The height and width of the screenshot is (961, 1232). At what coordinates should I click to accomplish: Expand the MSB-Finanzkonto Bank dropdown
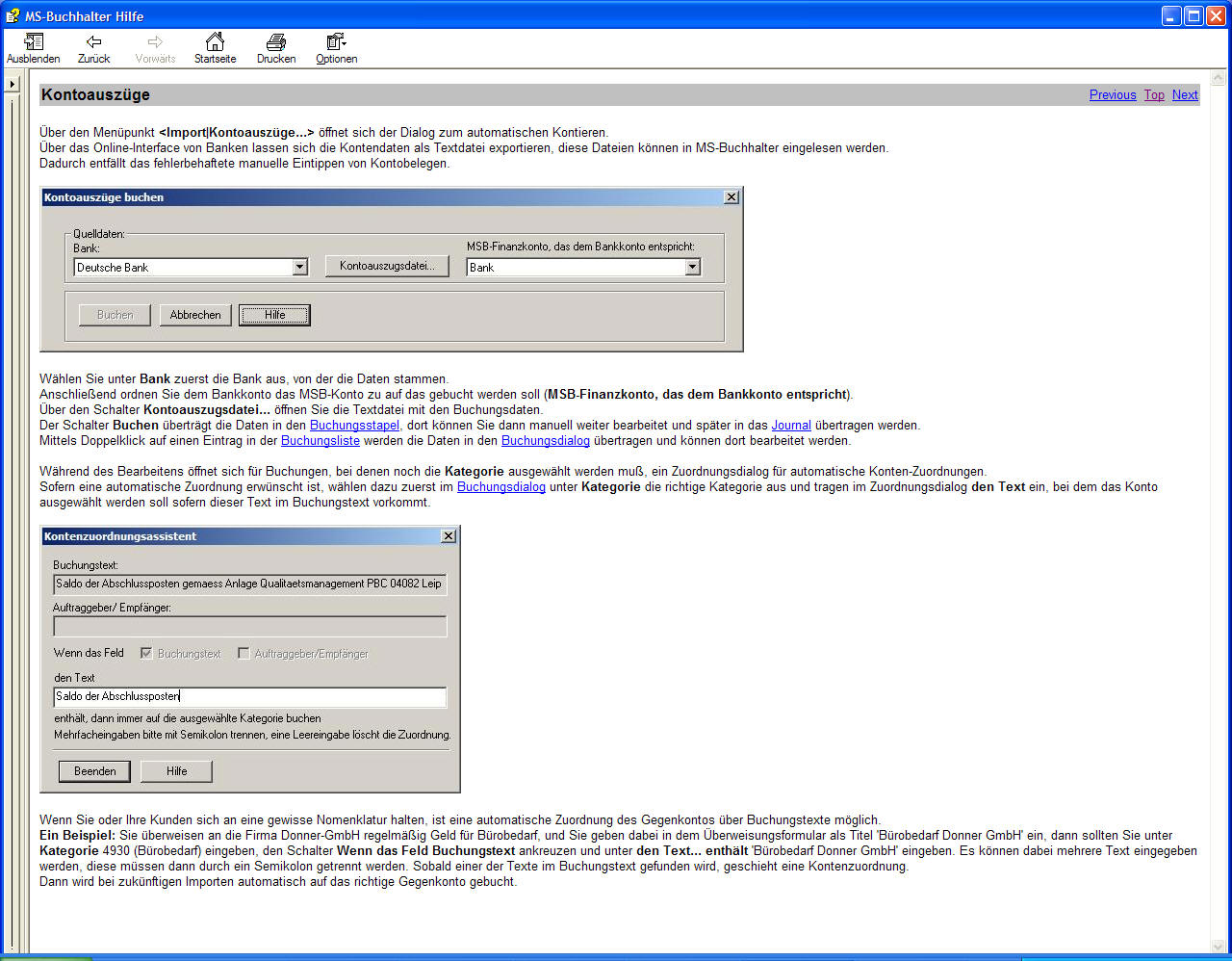pyautogui.click(x=692, y=267)
